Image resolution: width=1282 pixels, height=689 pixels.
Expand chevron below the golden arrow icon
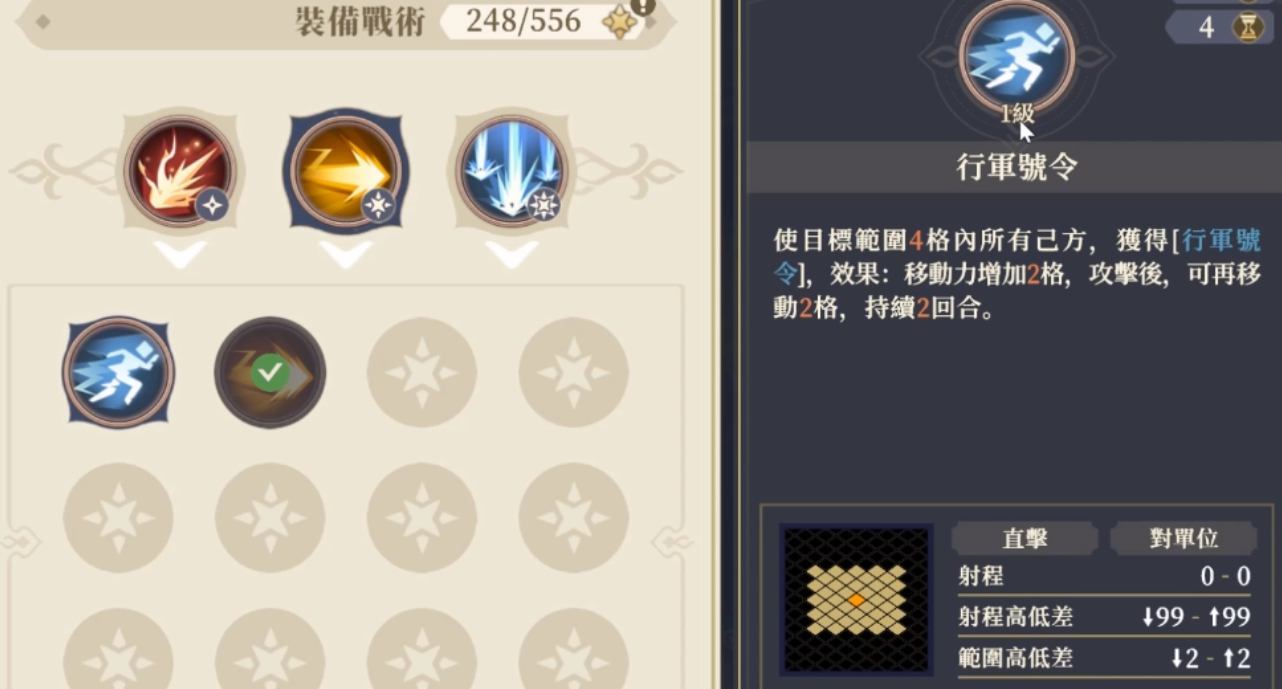346,254
